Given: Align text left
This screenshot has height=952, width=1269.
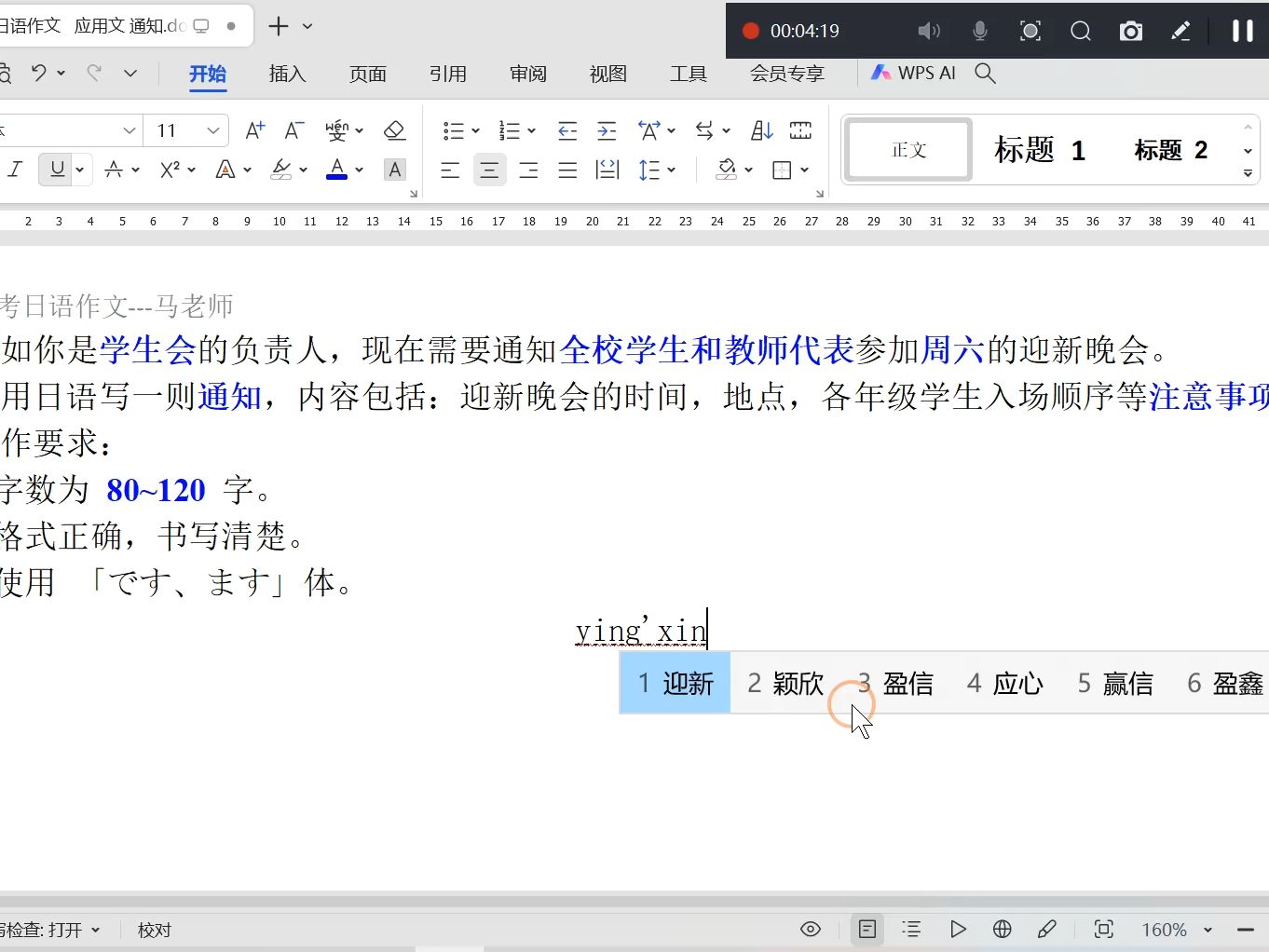Looking at the screenshot, I should pyautogui.click(x=450, y=170).
